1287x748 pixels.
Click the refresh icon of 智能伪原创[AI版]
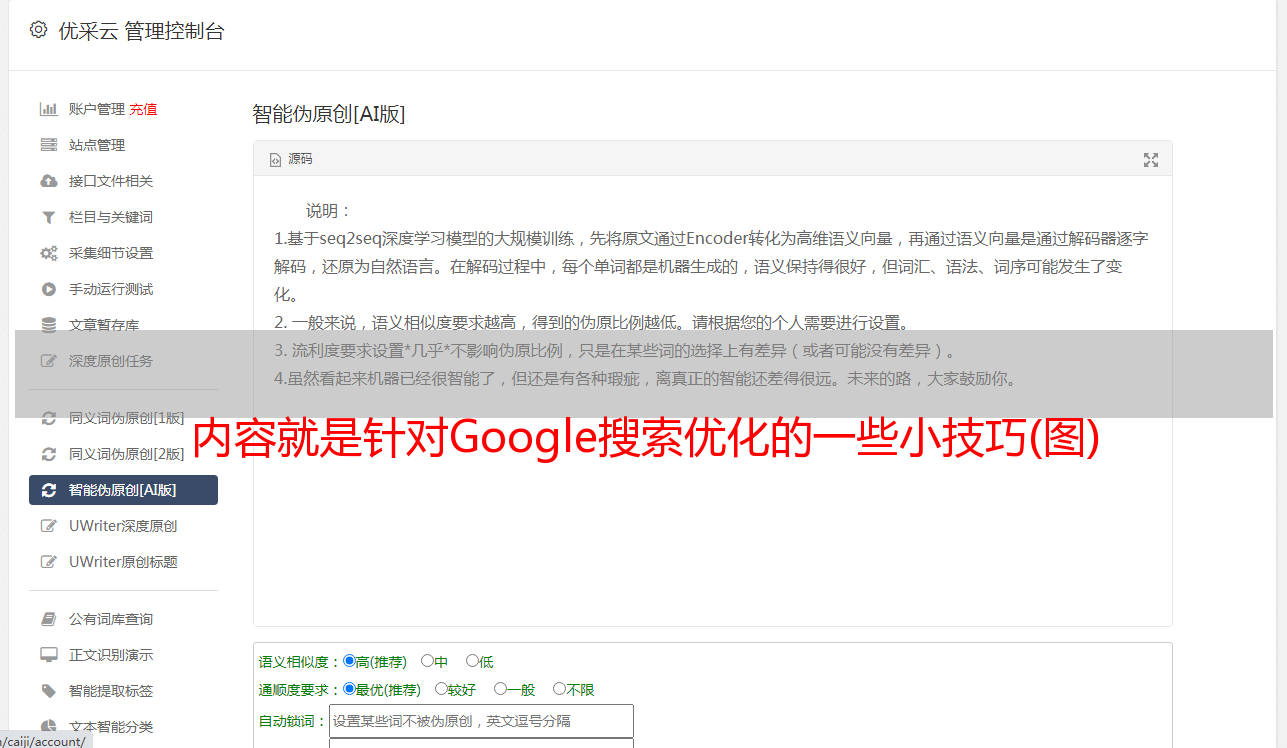pos(48,490)
